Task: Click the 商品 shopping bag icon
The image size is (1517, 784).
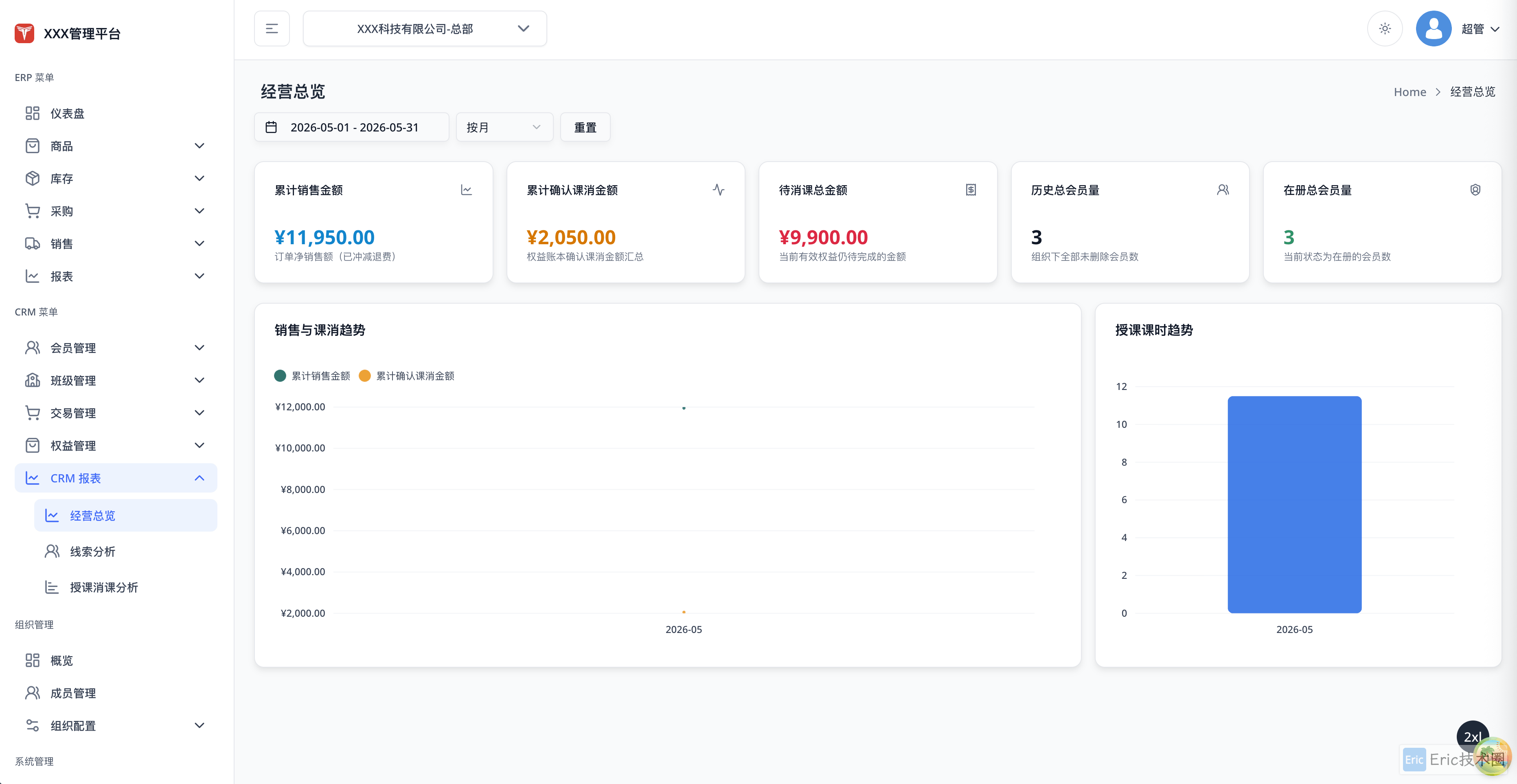Action: [x=33, y=146]
